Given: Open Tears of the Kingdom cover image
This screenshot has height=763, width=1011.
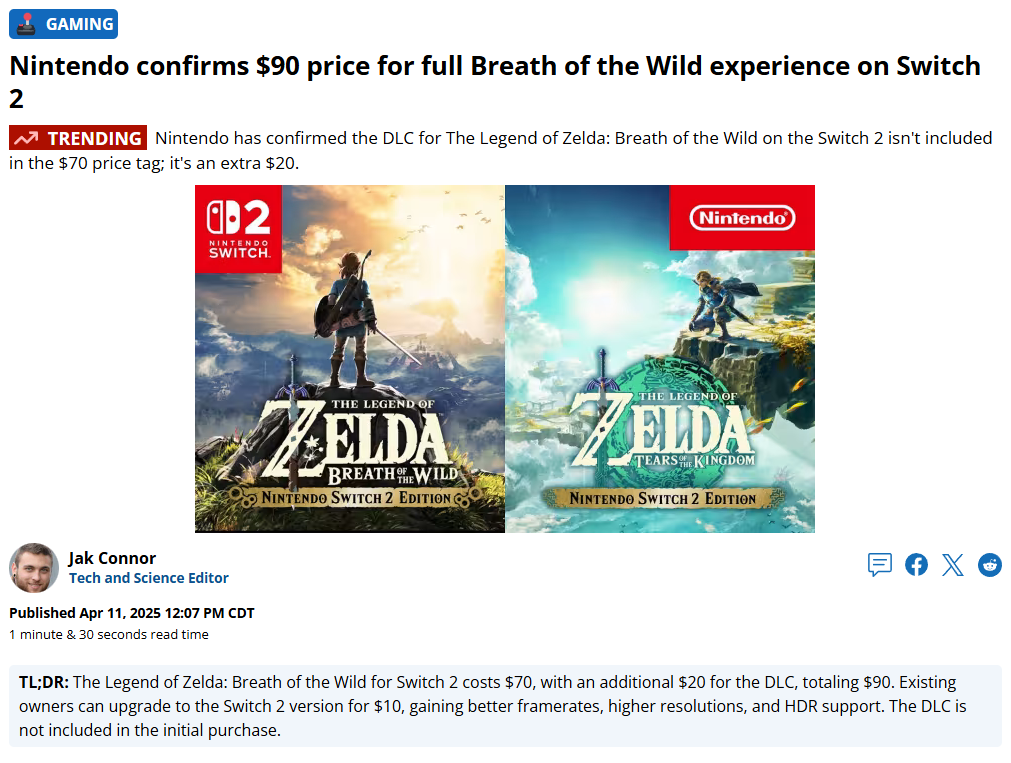Looking at the screenshot, I should coord(660,359).
